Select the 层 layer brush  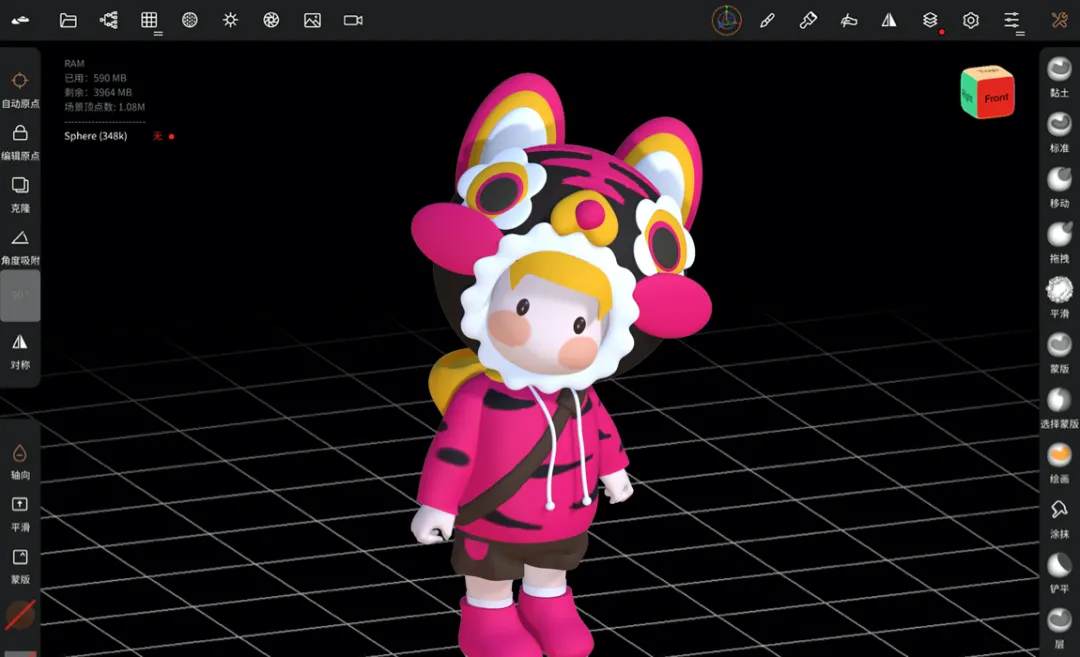pyautogui.click(x=1059, y=628)
